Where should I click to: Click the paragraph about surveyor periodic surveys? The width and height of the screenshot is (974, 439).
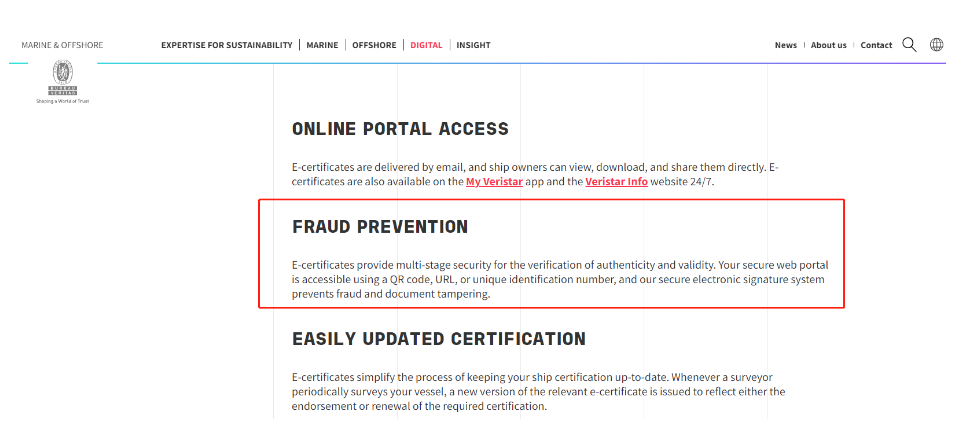[x=539, y=392]
